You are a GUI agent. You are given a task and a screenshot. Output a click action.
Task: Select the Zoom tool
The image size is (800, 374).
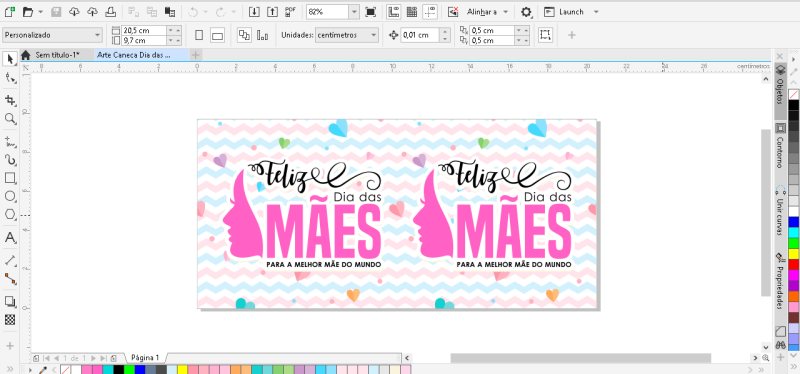[10, 119]
